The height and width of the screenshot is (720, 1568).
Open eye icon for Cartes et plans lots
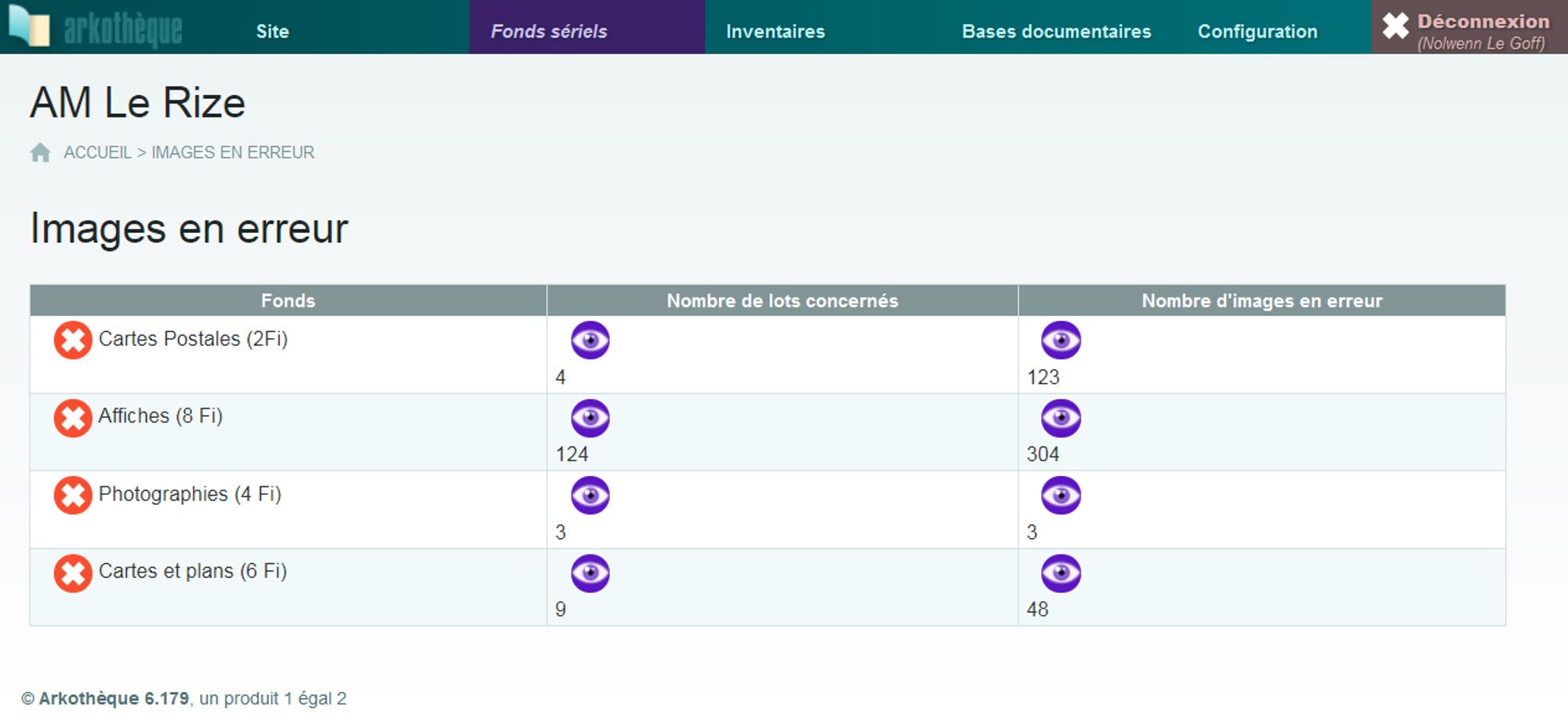(x=590, y=573)
